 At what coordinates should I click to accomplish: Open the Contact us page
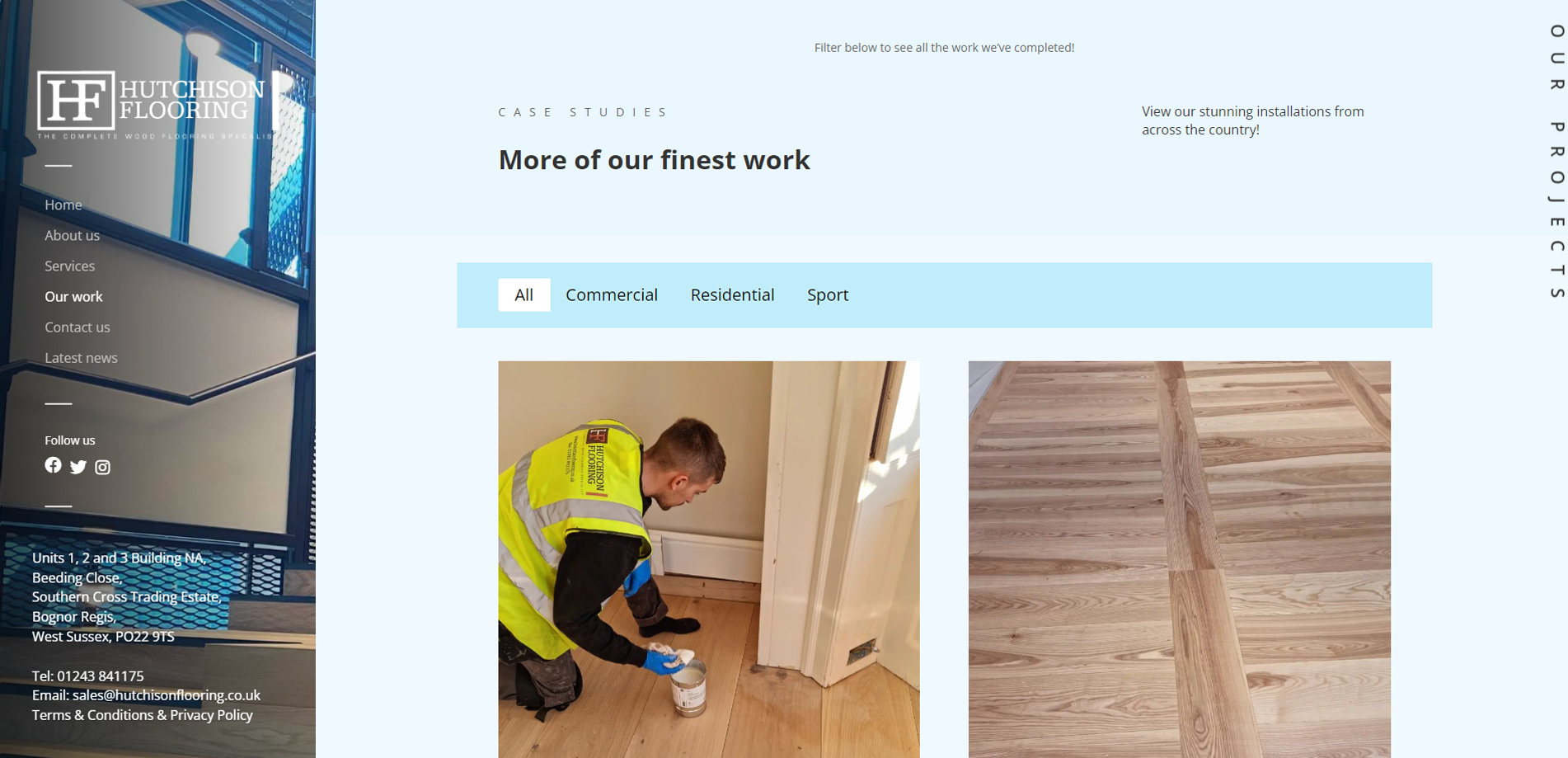(77, 327)
